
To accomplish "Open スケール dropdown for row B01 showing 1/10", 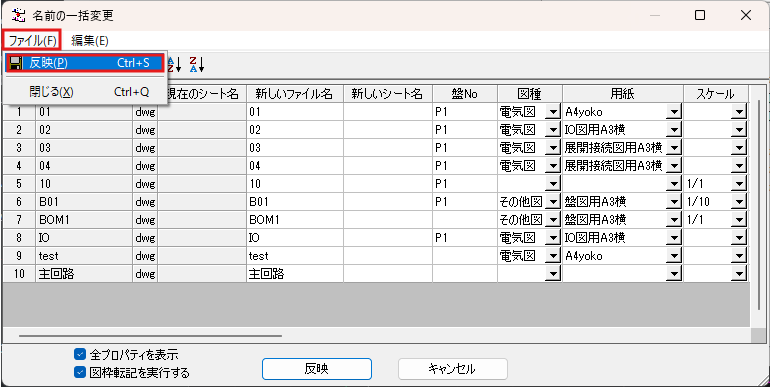I will point(739,202).
